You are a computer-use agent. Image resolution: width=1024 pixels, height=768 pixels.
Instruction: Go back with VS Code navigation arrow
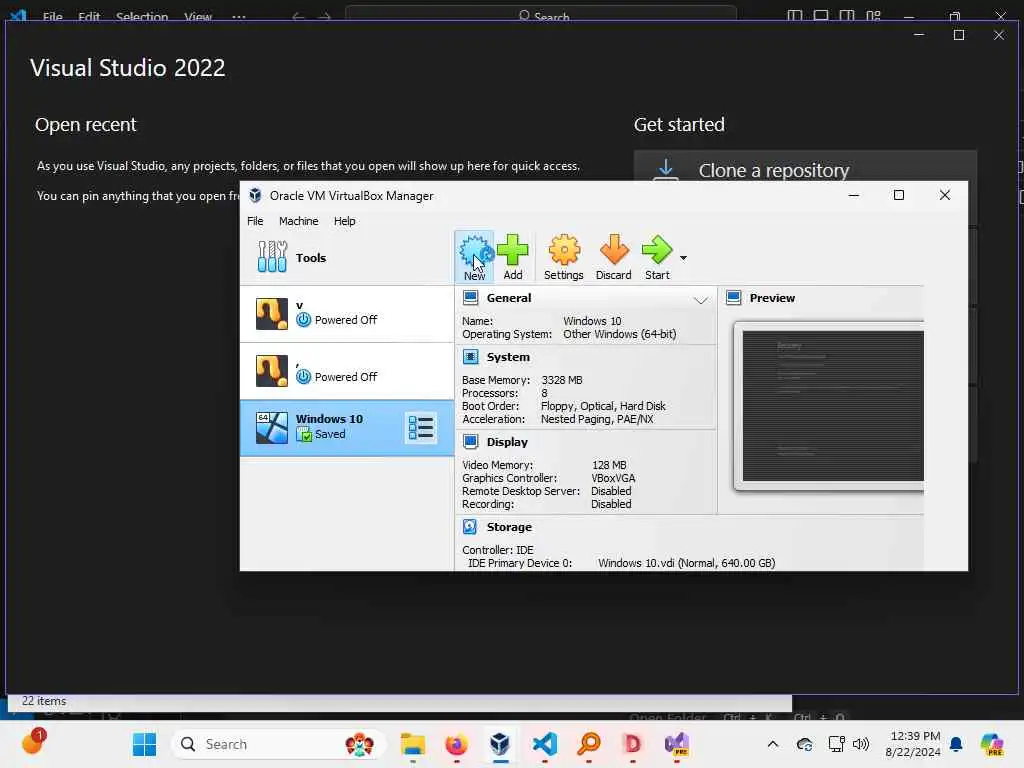tap(298, 16)
